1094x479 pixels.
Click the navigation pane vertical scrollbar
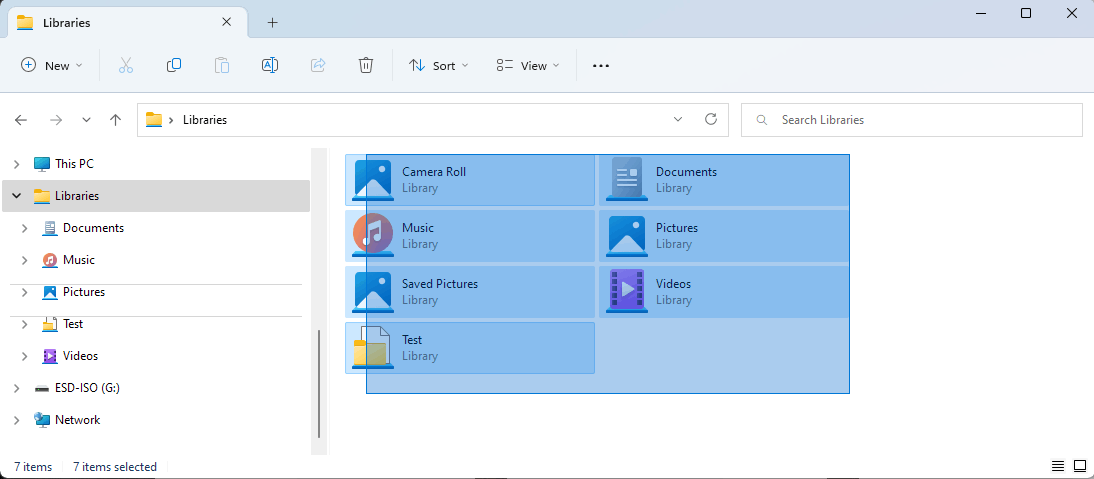pyautogui.click(x=319, y=383)
